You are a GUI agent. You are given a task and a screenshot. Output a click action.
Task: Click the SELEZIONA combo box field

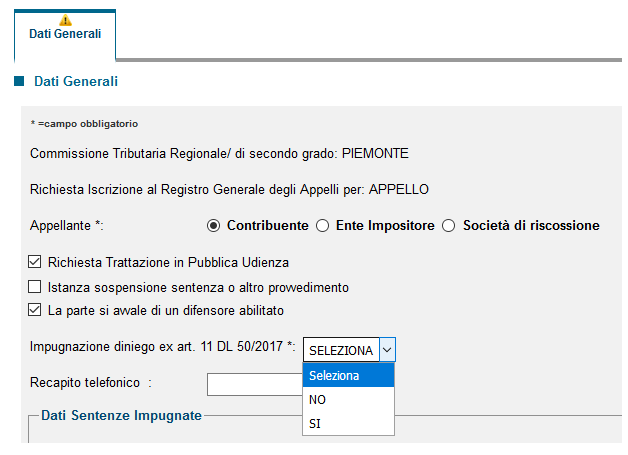[349, 350]
